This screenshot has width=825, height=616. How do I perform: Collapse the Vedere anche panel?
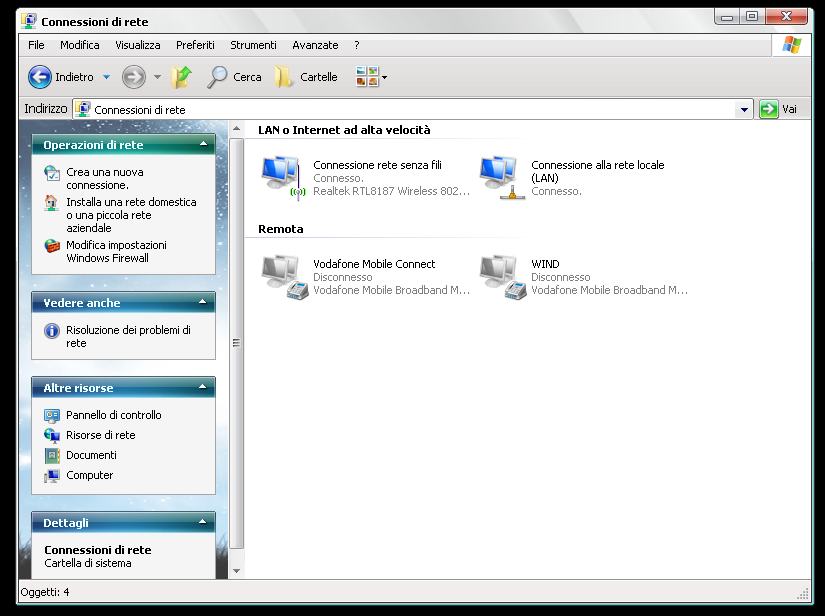click(x=204, y=302)
